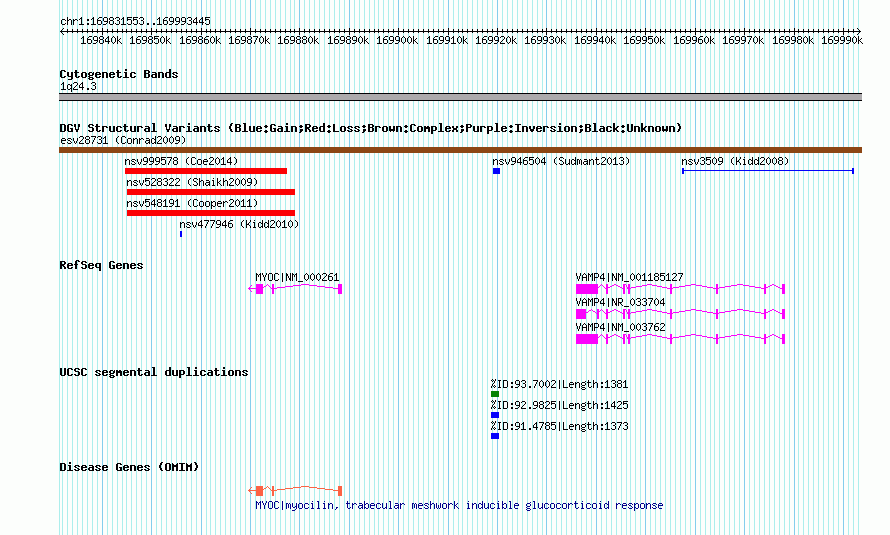This screenshot has height=535, width=890.
Task: Click the blue nsv946504 gain block
Action: click(x=497, y=171)
